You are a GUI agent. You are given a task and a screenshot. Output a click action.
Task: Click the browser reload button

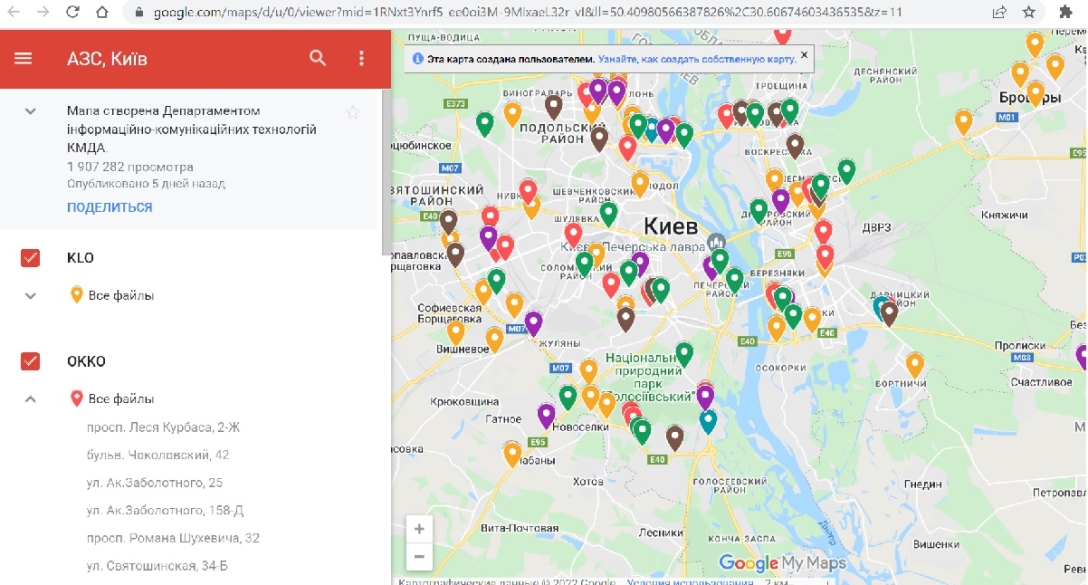[73, 12]
